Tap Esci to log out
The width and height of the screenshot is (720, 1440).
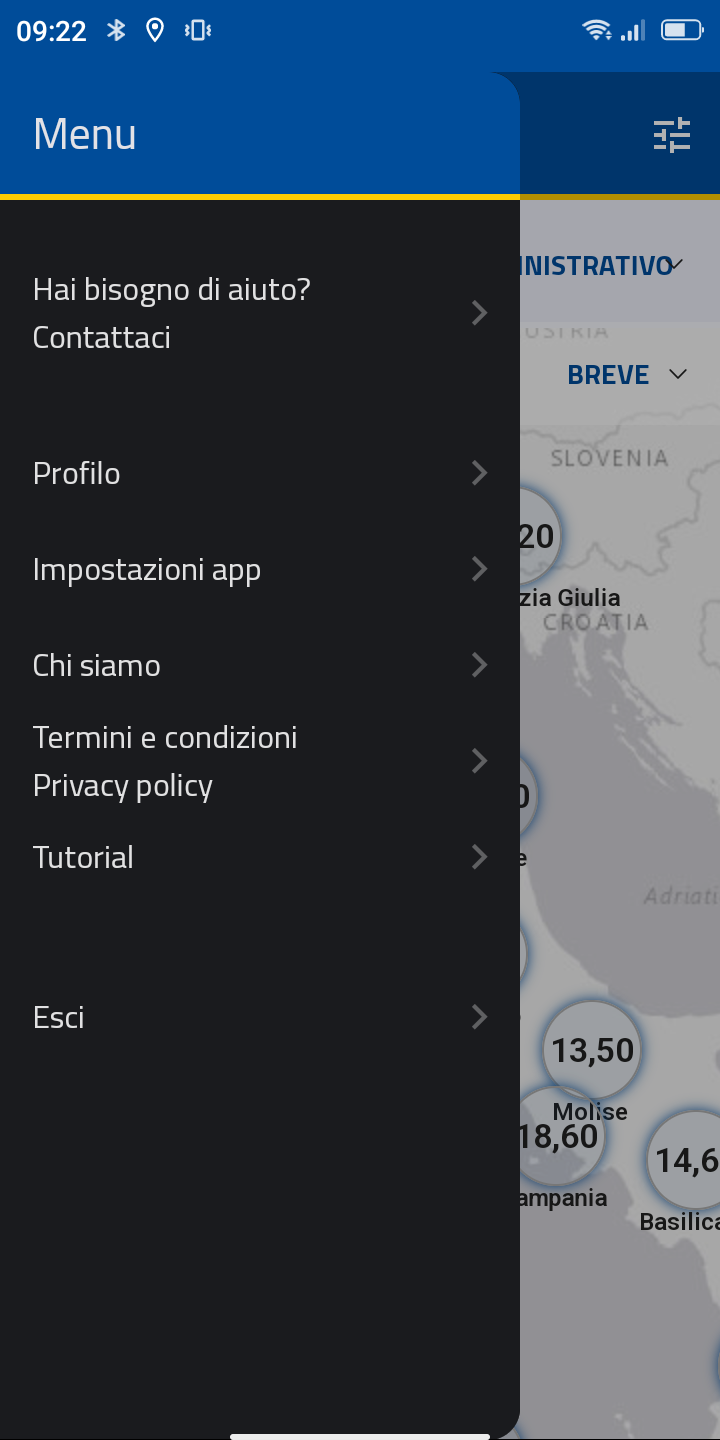pos(59,1017)
